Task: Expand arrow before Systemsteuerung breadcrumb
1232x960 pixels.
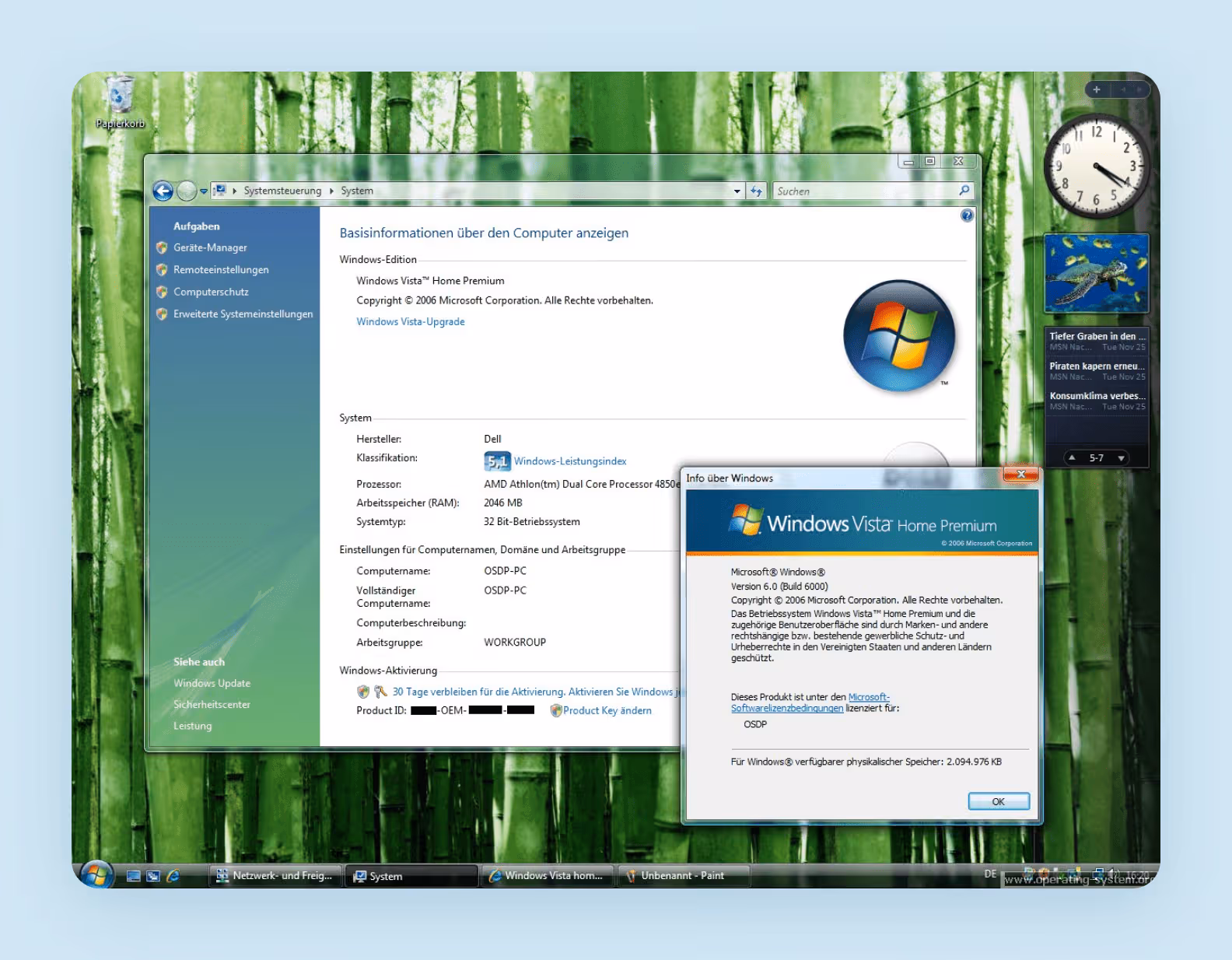Action: point(235,191)
